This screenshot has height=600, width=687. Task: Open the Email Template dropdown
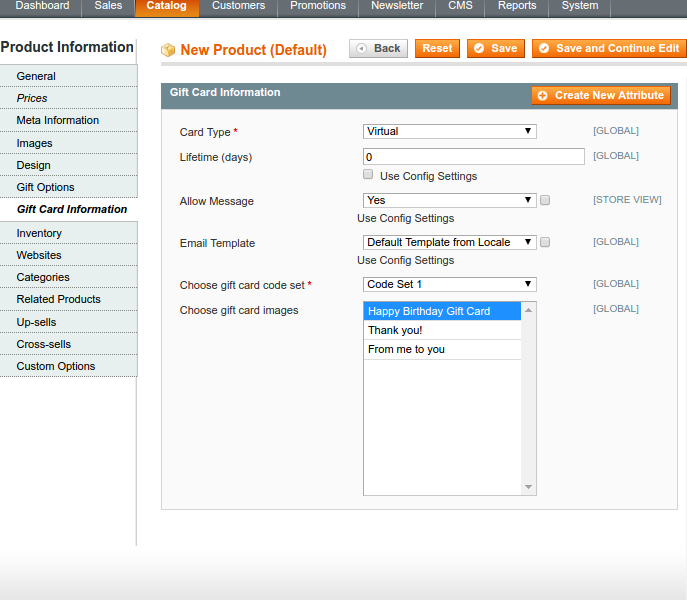coord(449,242)
